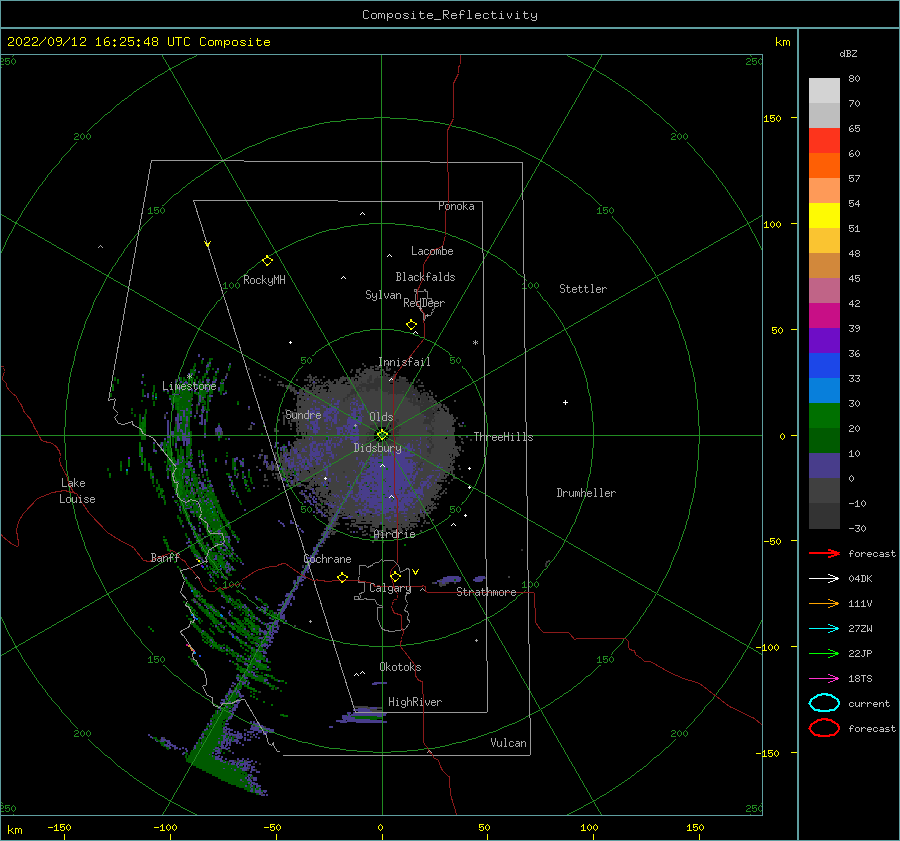Viewport: 900px width, 841px height.
Task: Click the orange 111V arrow in legend
Action: tap(824, 603)
